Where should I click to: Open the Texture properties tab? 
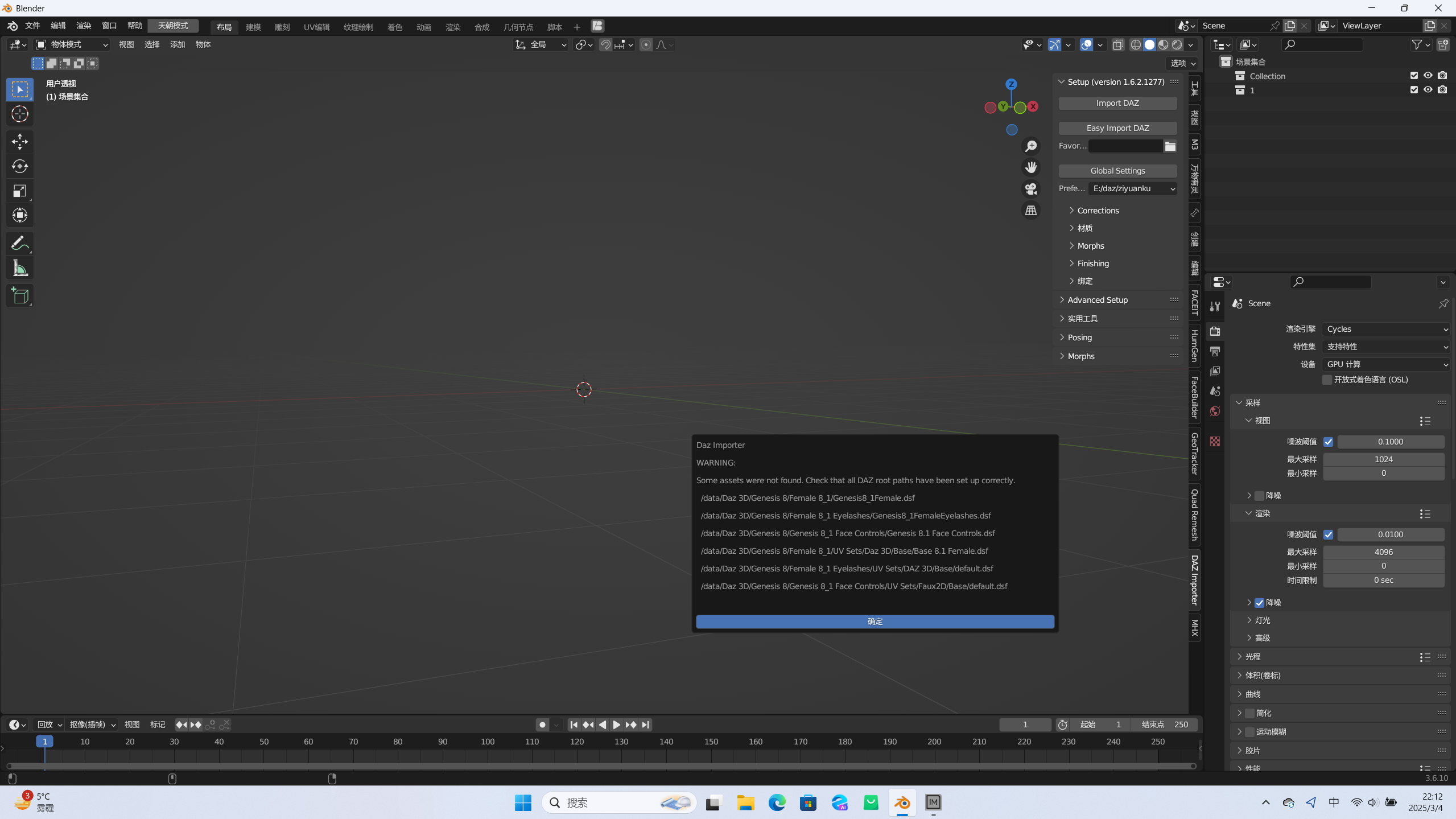point(1215,441)
